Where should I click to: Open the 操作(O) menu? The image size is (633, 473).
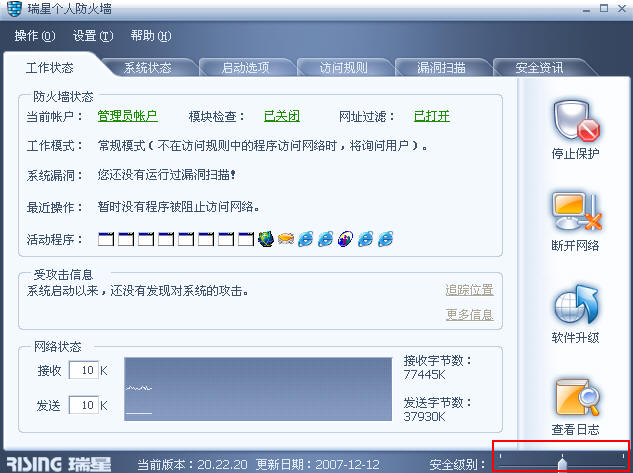pyautogui.click(x=34, y=36)
